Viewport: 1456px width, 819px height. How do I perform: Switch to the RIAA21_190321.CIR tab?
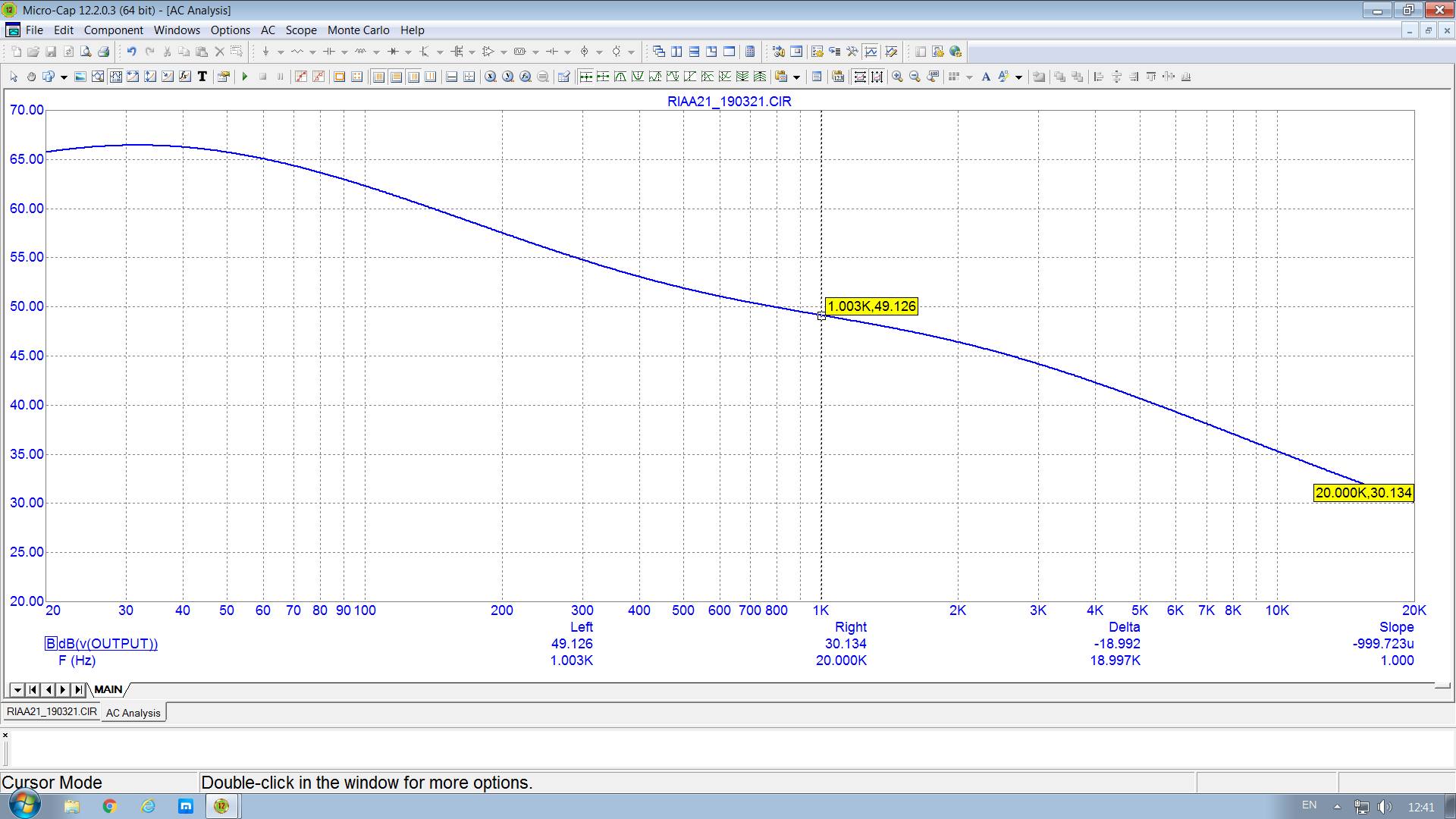pos(52,712)
